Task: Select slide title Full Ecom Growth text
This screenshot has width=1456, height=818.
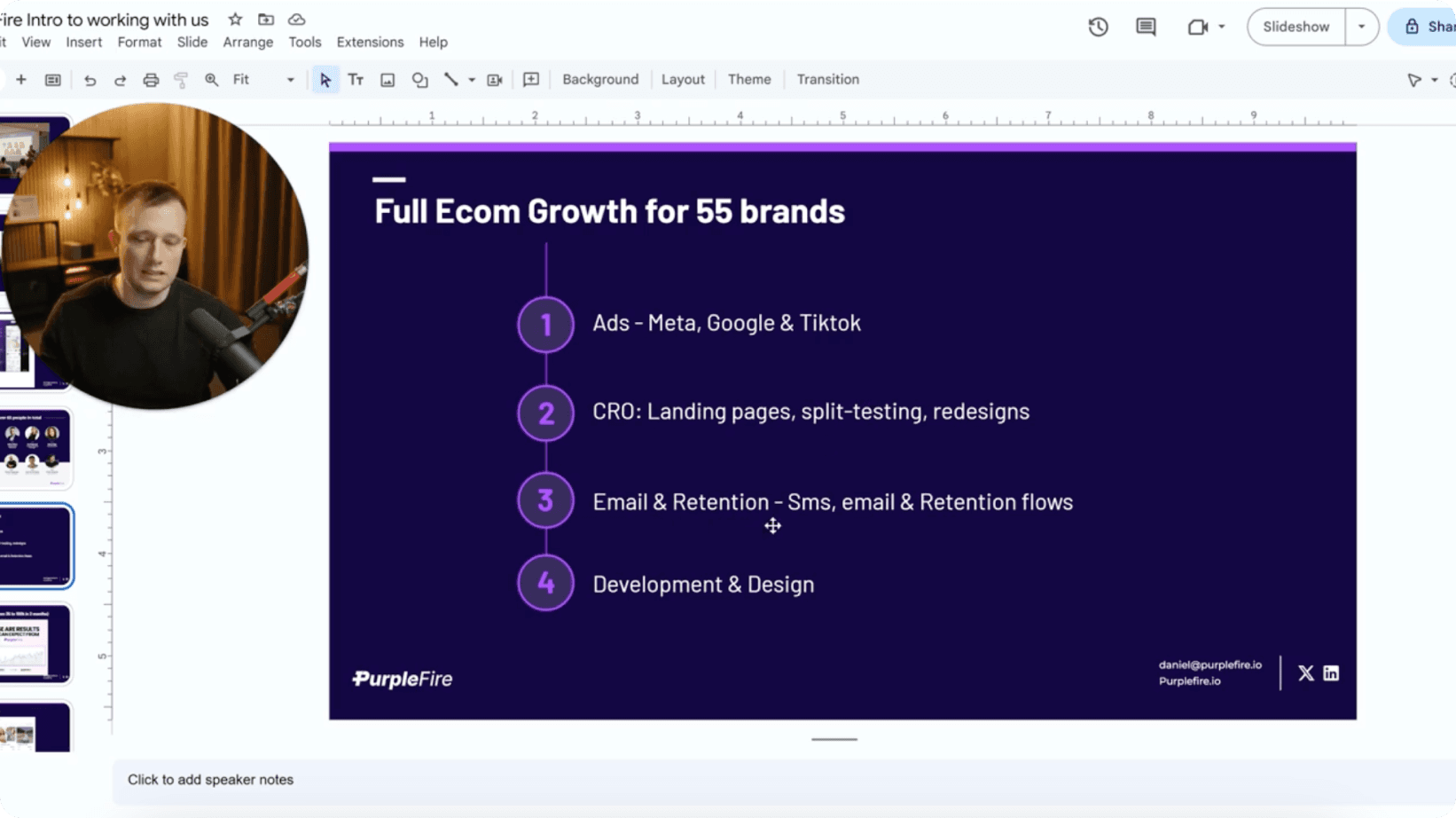Action: pos(609,211)
